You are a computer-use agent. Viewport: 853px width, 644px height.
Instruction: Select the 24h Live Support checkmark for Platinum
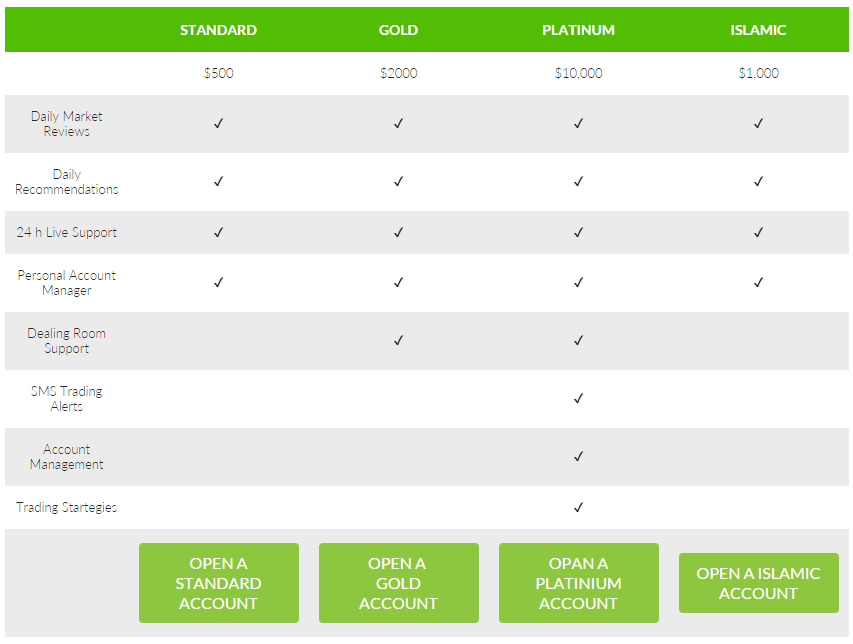click(578, 231)
